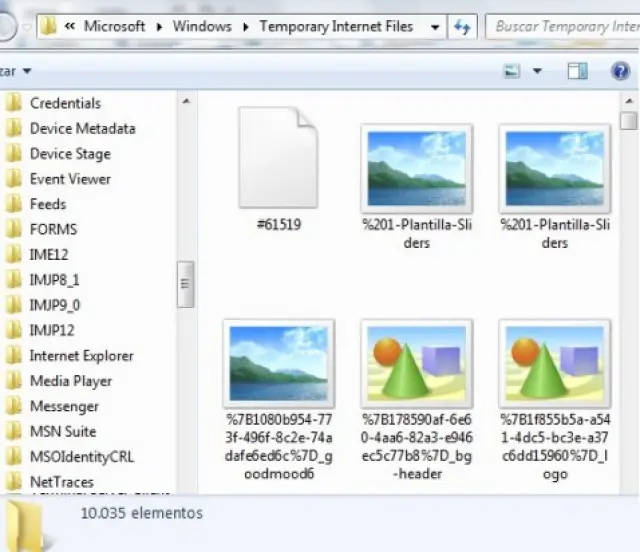Select the Media Player folder
The image size is (640, 552).
coord(70,381)
